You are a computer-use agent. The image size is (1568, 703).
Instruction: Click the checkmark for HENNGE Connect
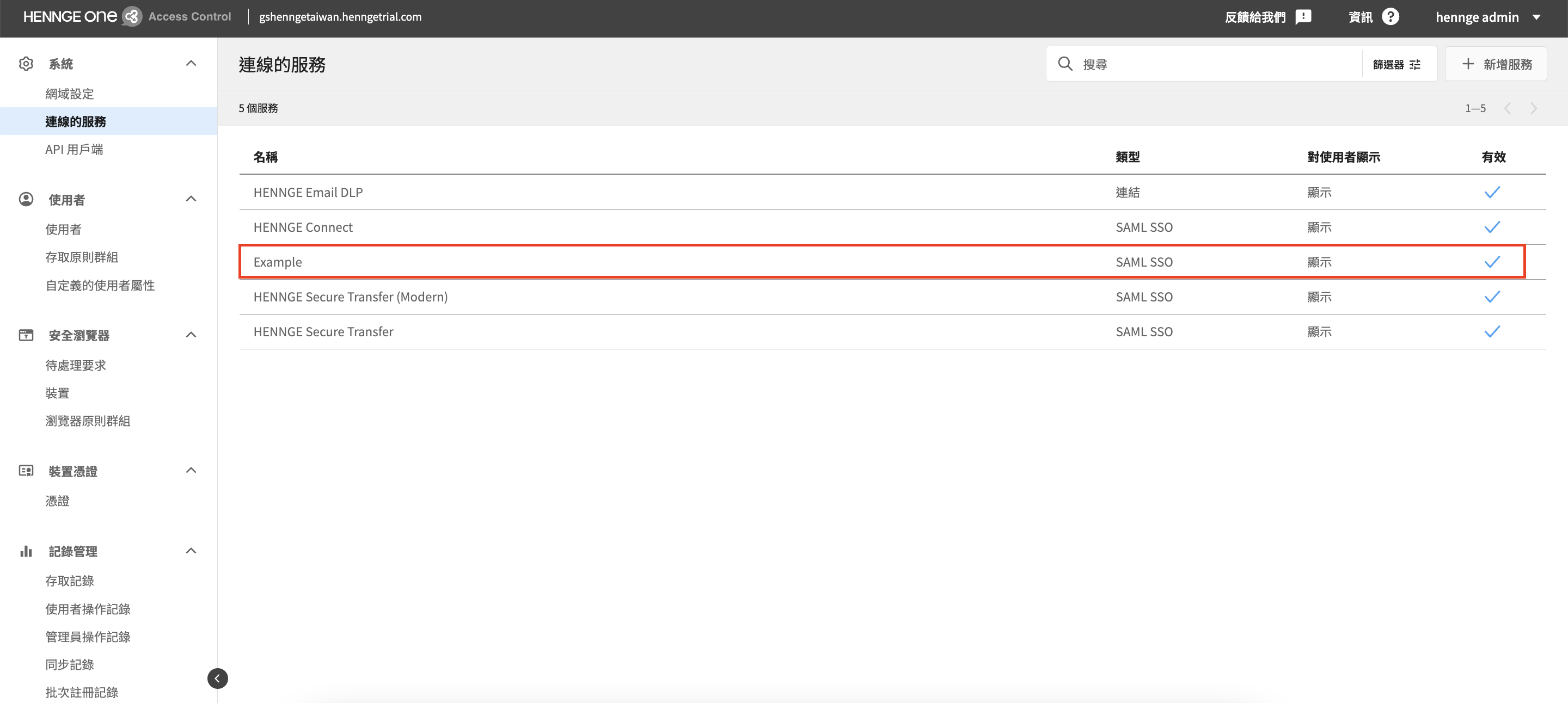[1492, 227]
